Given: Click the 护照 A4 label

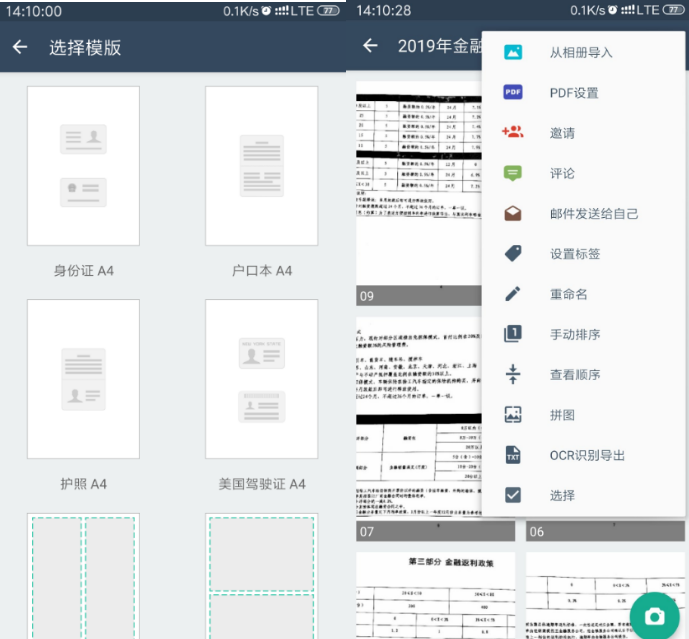Looking at the screenshot, I should tap(83, 484).
